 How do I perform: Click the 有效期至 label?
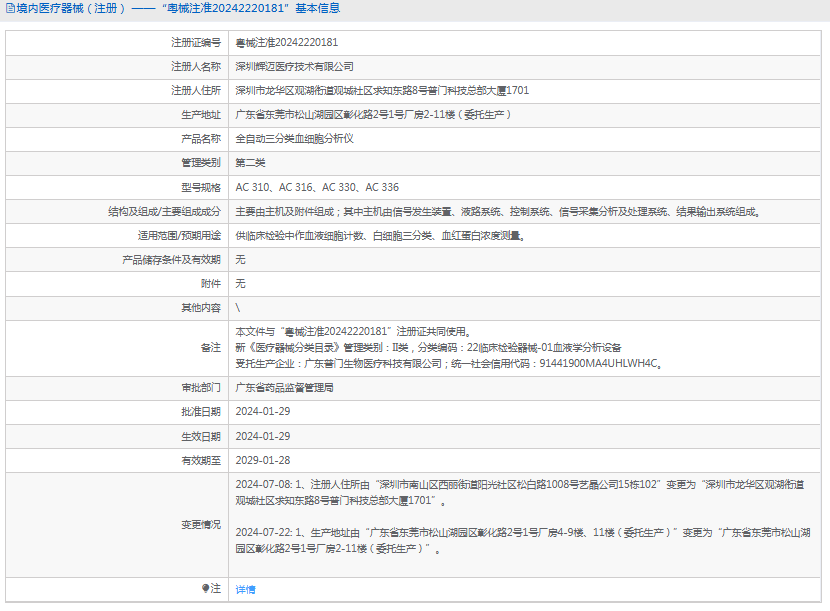coord(201,461)
